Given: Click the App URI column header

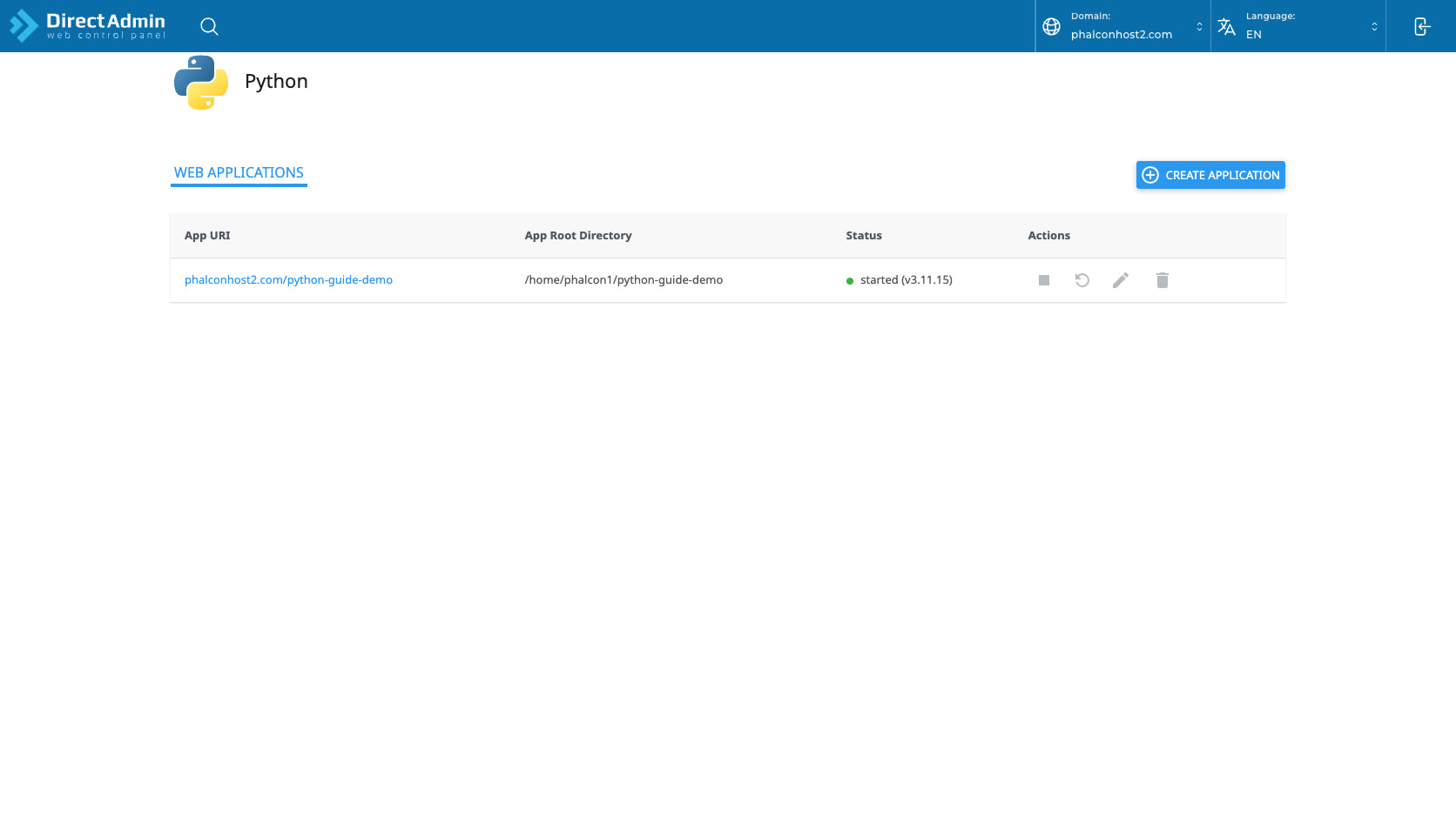Looking at the screenshot, I should tap(207, 235).
